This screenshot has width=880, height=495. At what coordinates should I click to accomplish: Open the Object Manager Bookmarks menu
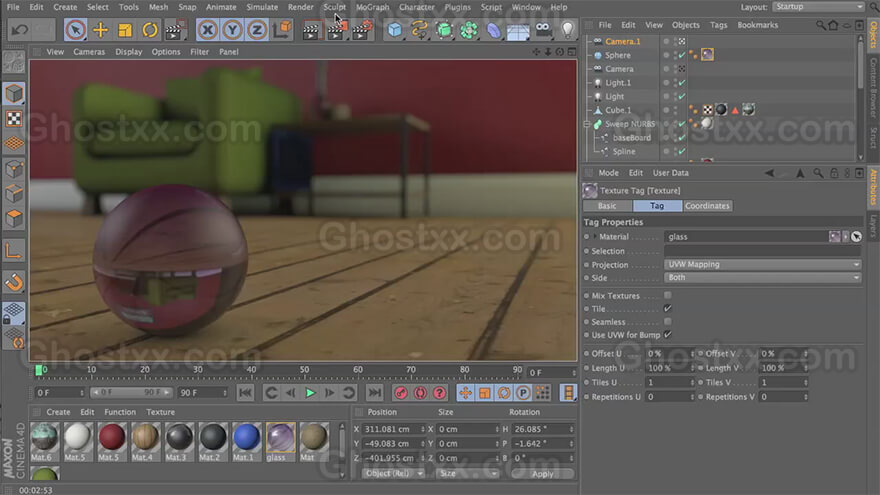(x=758, y=25)
